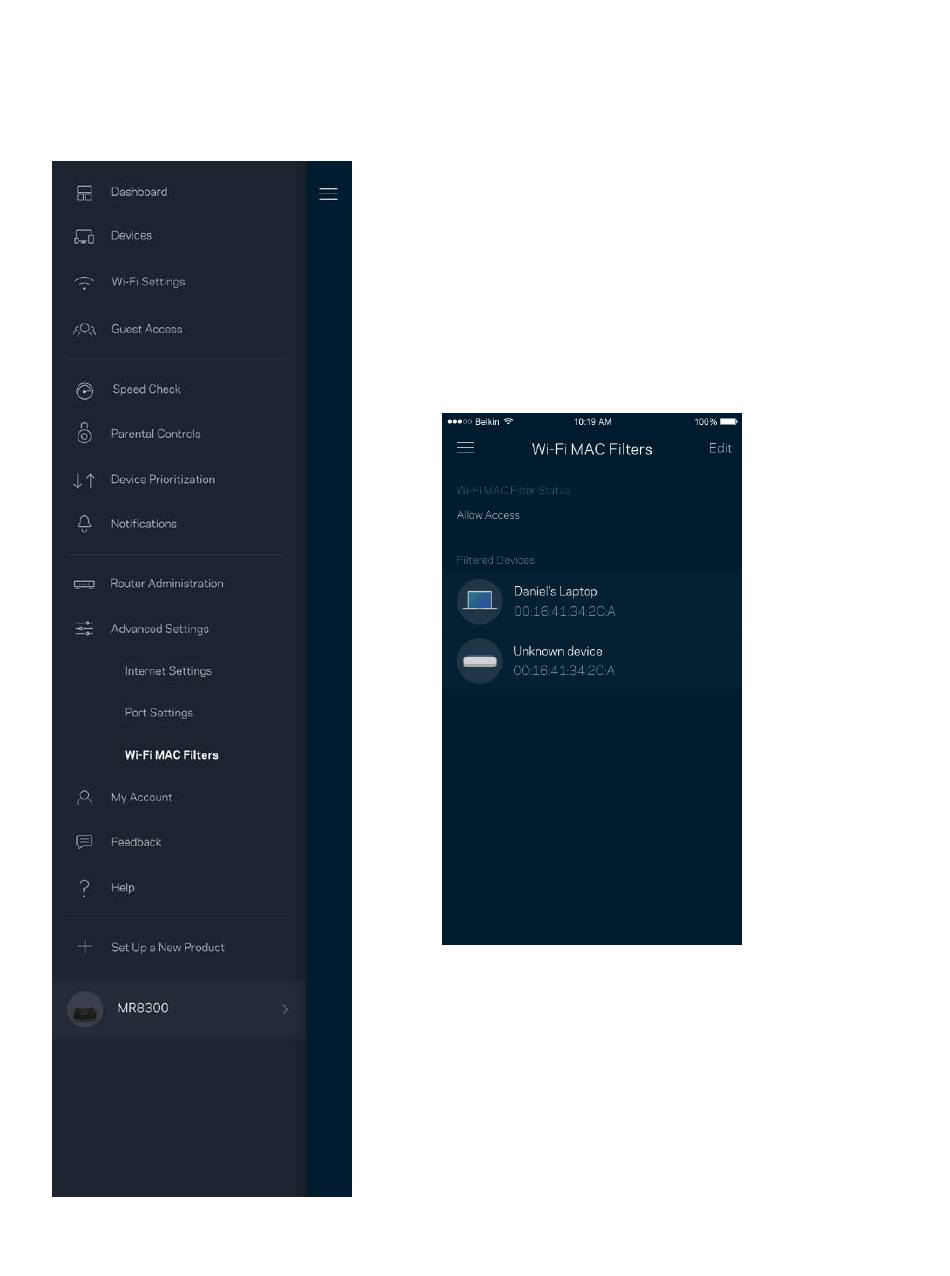Viewport: 950px width, 1276px height.
Task: Click the Devices icon in sidebar
Action: [84, 236]
